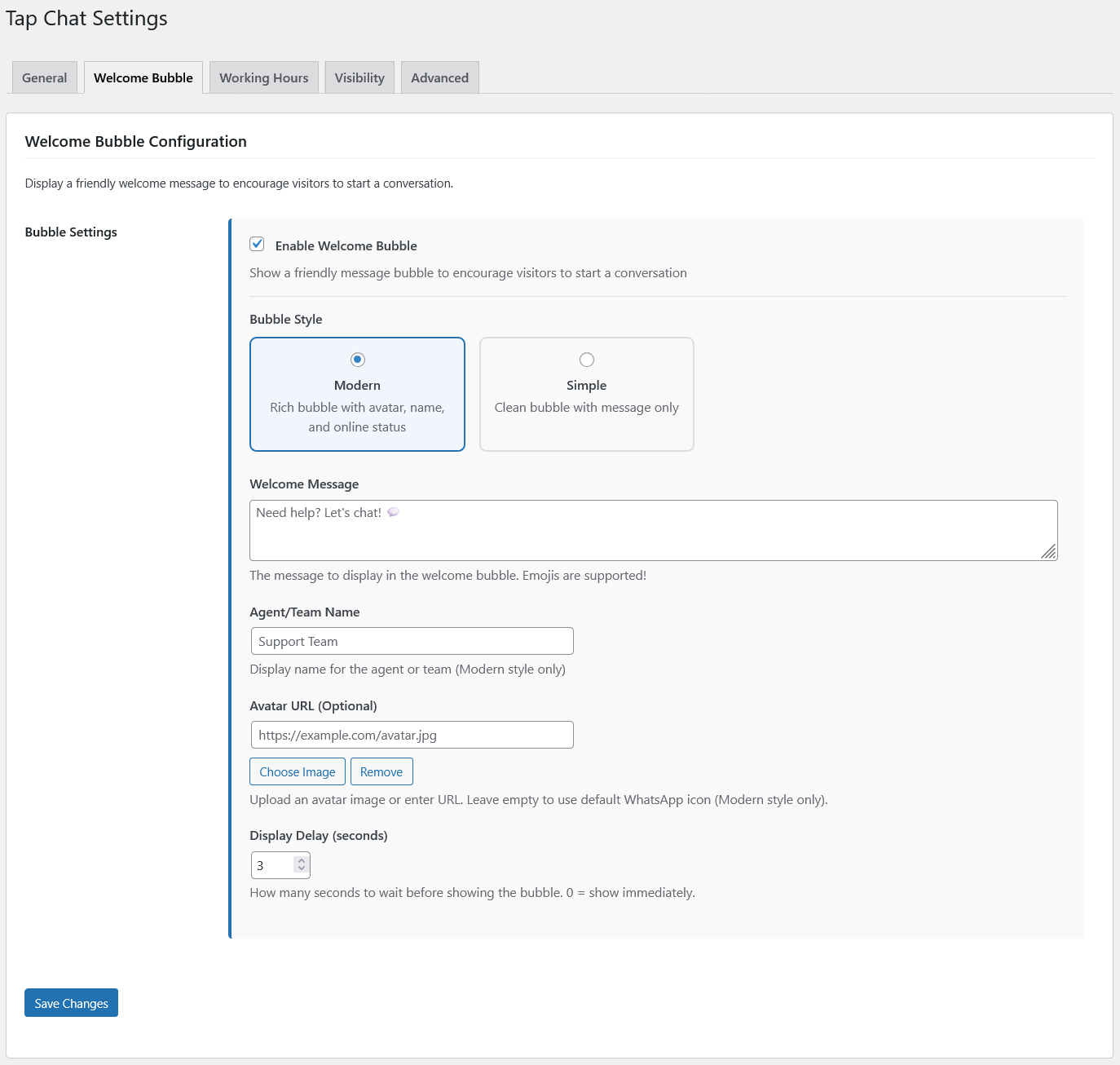Focus the Agent/Team Name field
The image size is (1120, 1065).
tap(412, 641)
